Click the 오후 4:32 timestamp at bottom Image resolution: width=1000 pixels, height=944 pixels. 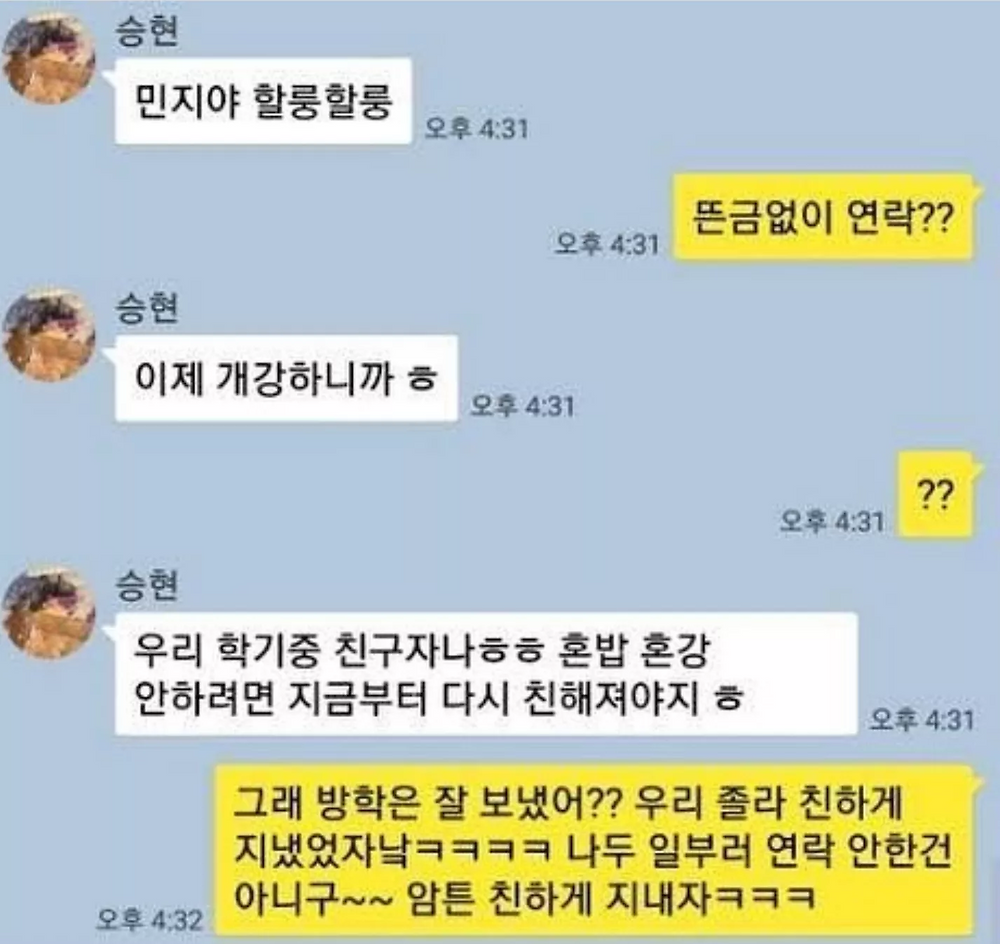point(149,920)
